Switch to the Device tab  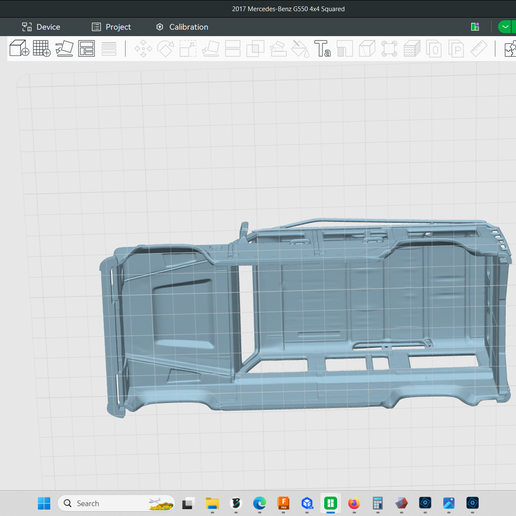(41, 27)
